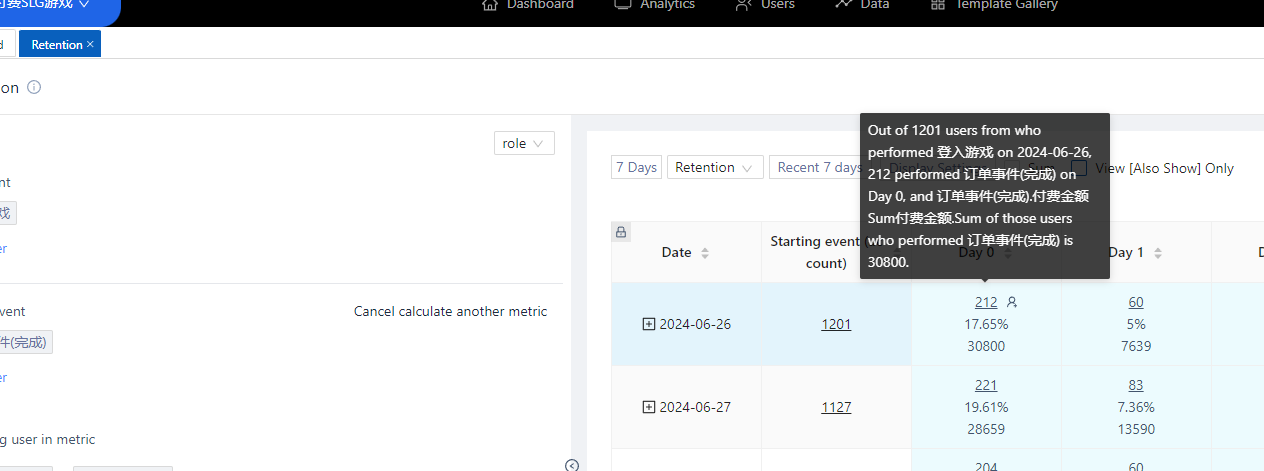
Task: Click the 7 Days period selector
Action: [x=636, y=167]
